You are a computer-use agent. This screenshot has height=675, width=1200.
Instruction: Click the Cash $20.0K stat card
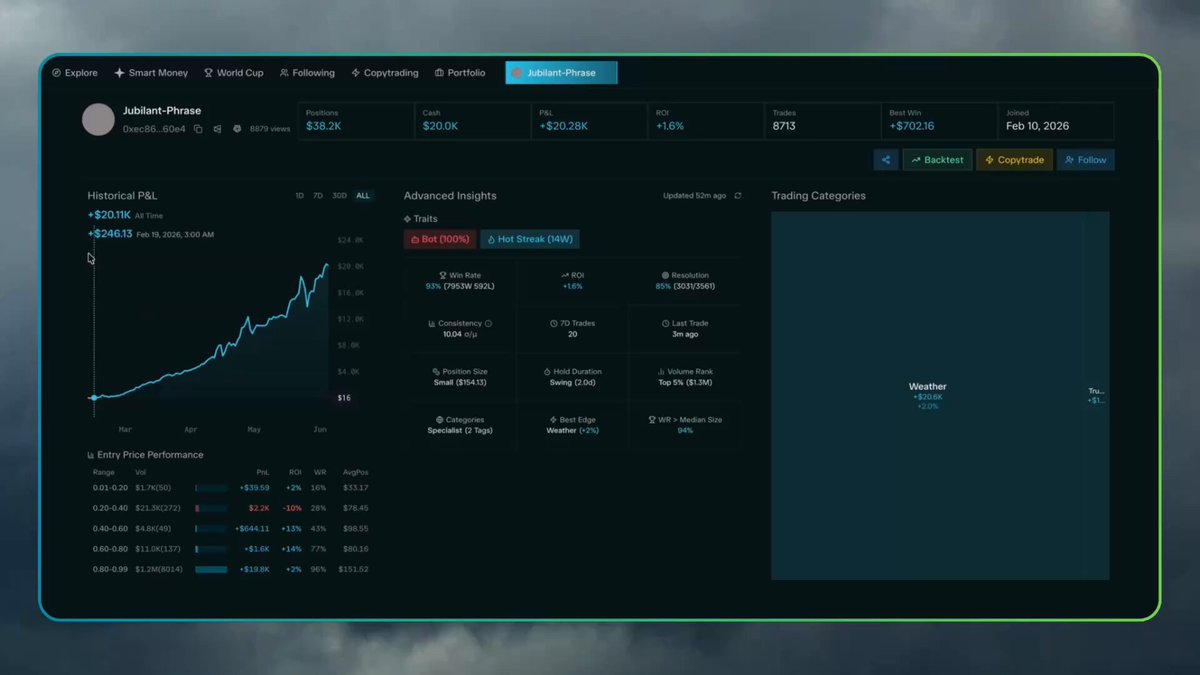(472, 120)
